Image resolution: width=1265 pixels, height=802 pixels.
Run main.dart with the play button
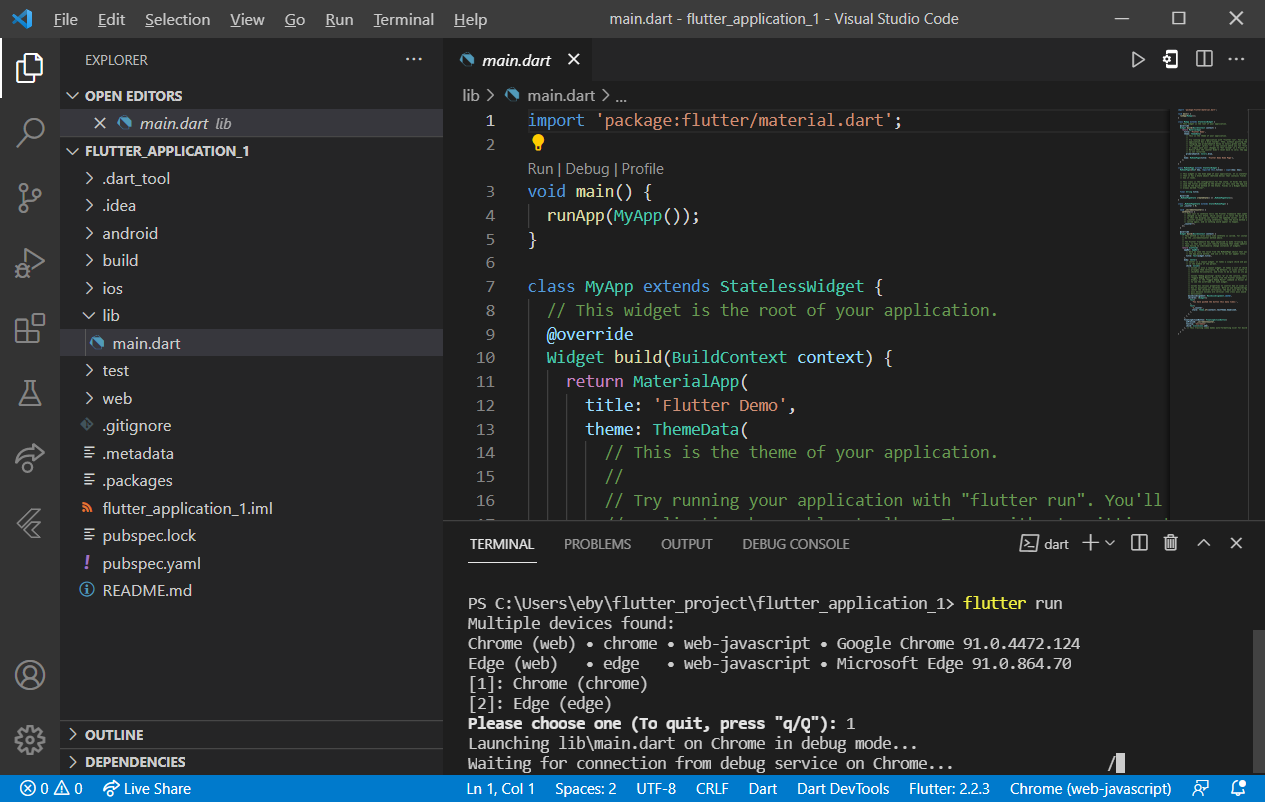pyautogui.click(x=1138, y=58)
